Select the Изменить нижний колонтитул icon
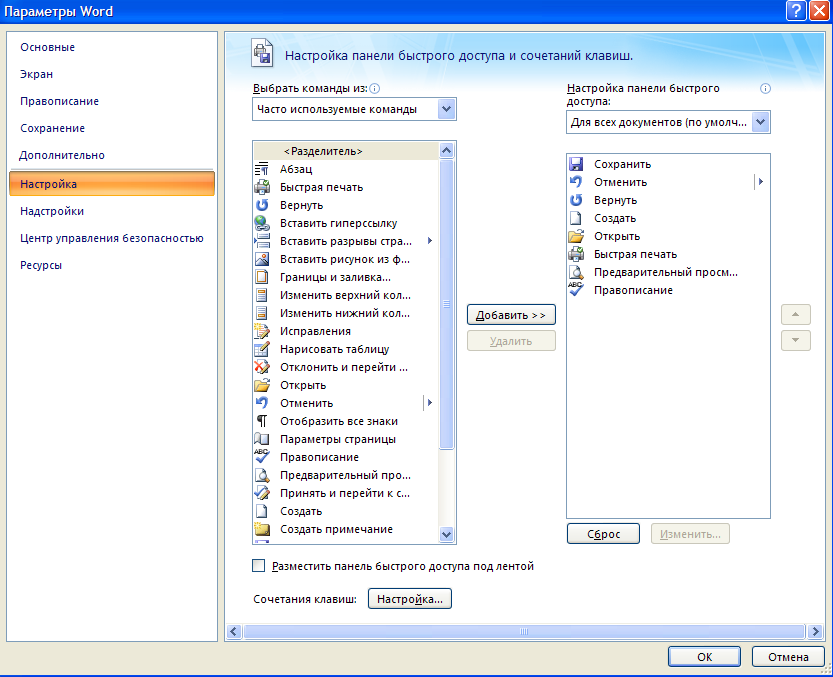Viewport: 833px width, 677px height. point(262,313)
